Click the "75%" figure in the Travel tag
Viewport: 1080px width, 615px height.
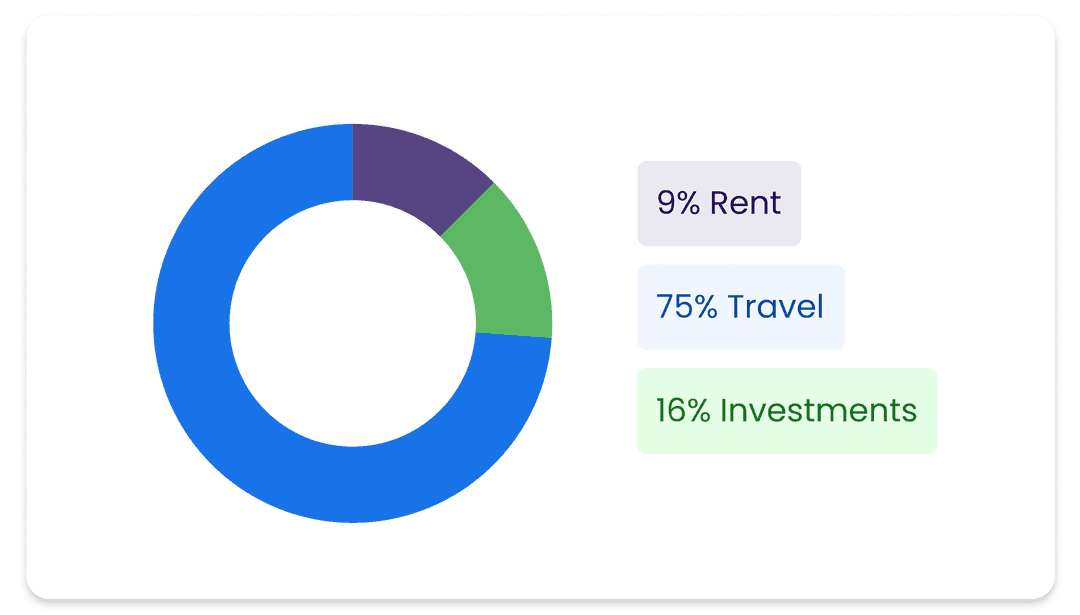pos(687,307)
